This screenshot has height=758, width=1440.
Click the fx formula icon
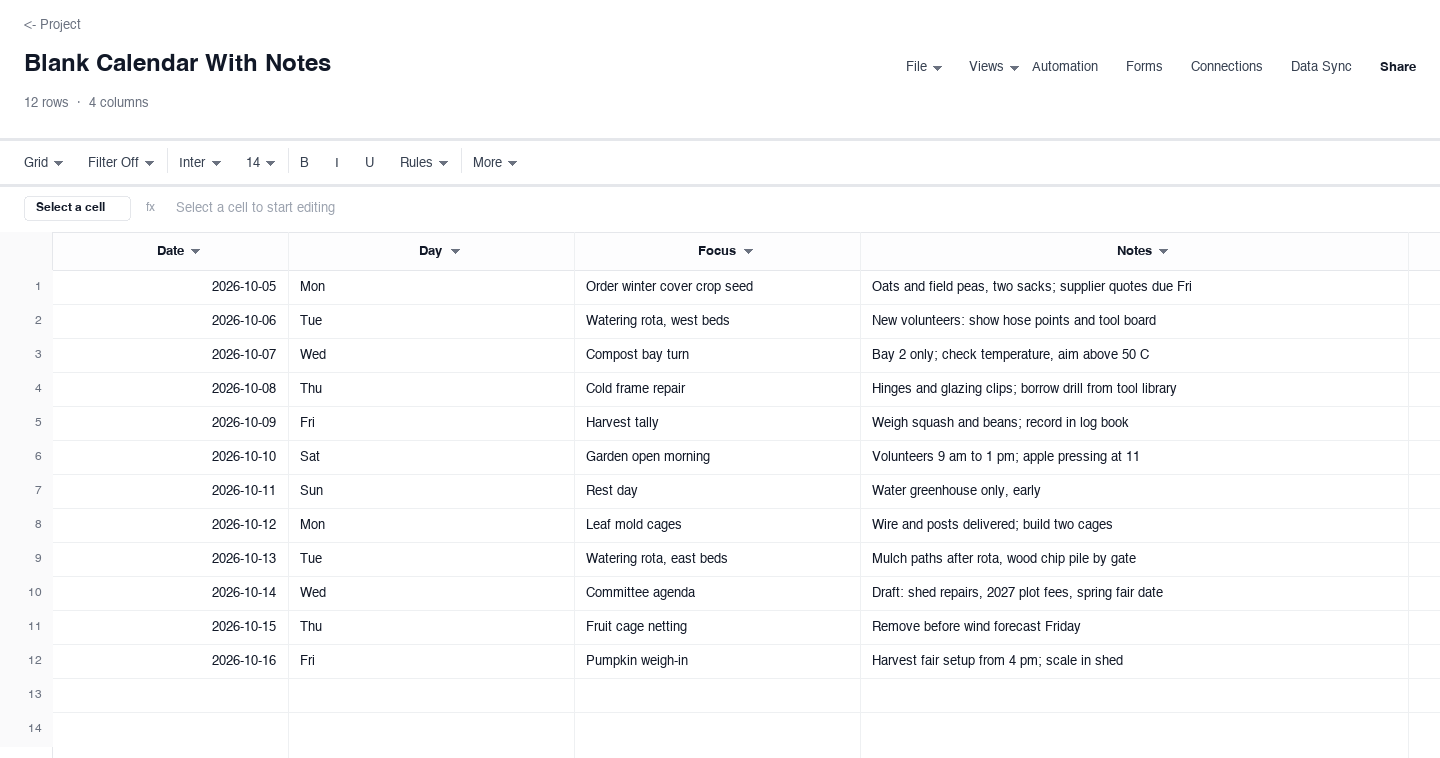point(150,208)
